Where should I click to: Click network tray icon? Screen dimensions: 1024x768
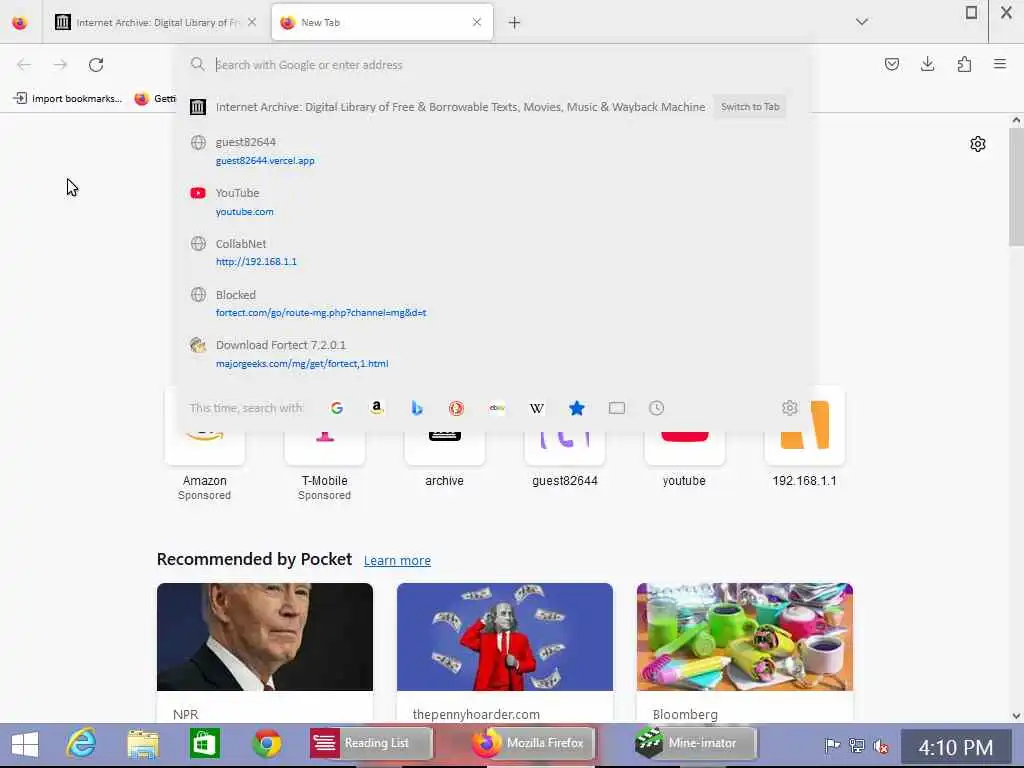[x=857, y=745]
